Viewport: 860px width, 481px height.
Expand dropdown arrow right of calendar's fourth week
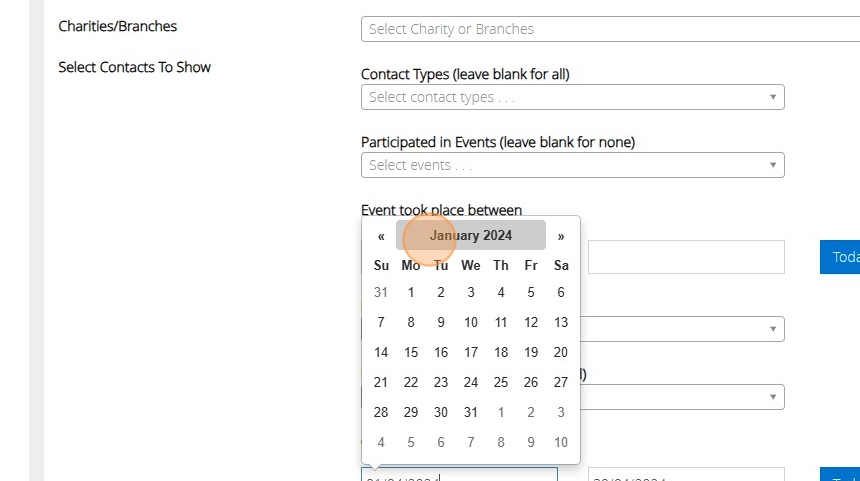(772, 397)
